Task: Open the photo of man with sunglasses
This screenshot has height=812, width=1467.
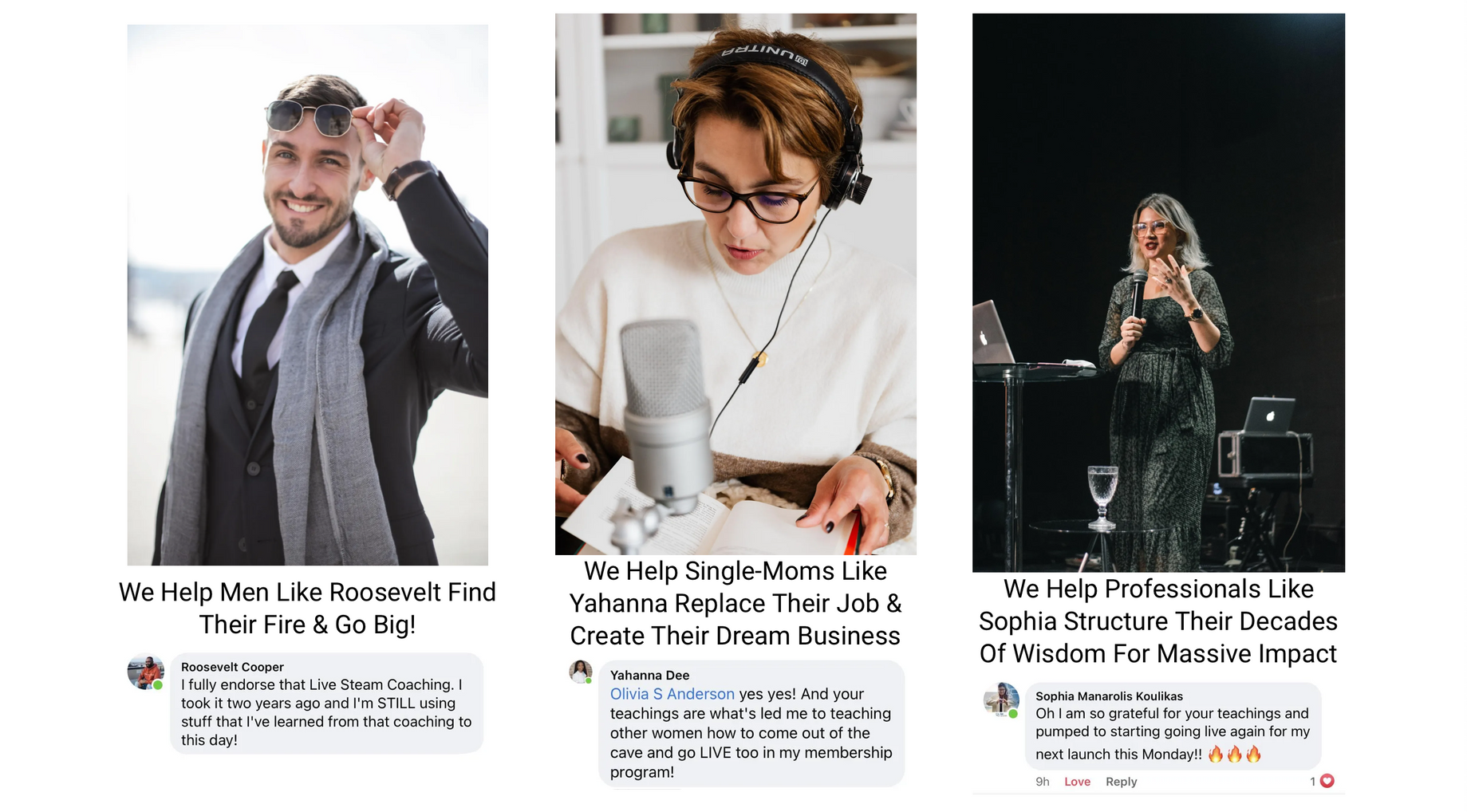Action: tap(308, 295)
